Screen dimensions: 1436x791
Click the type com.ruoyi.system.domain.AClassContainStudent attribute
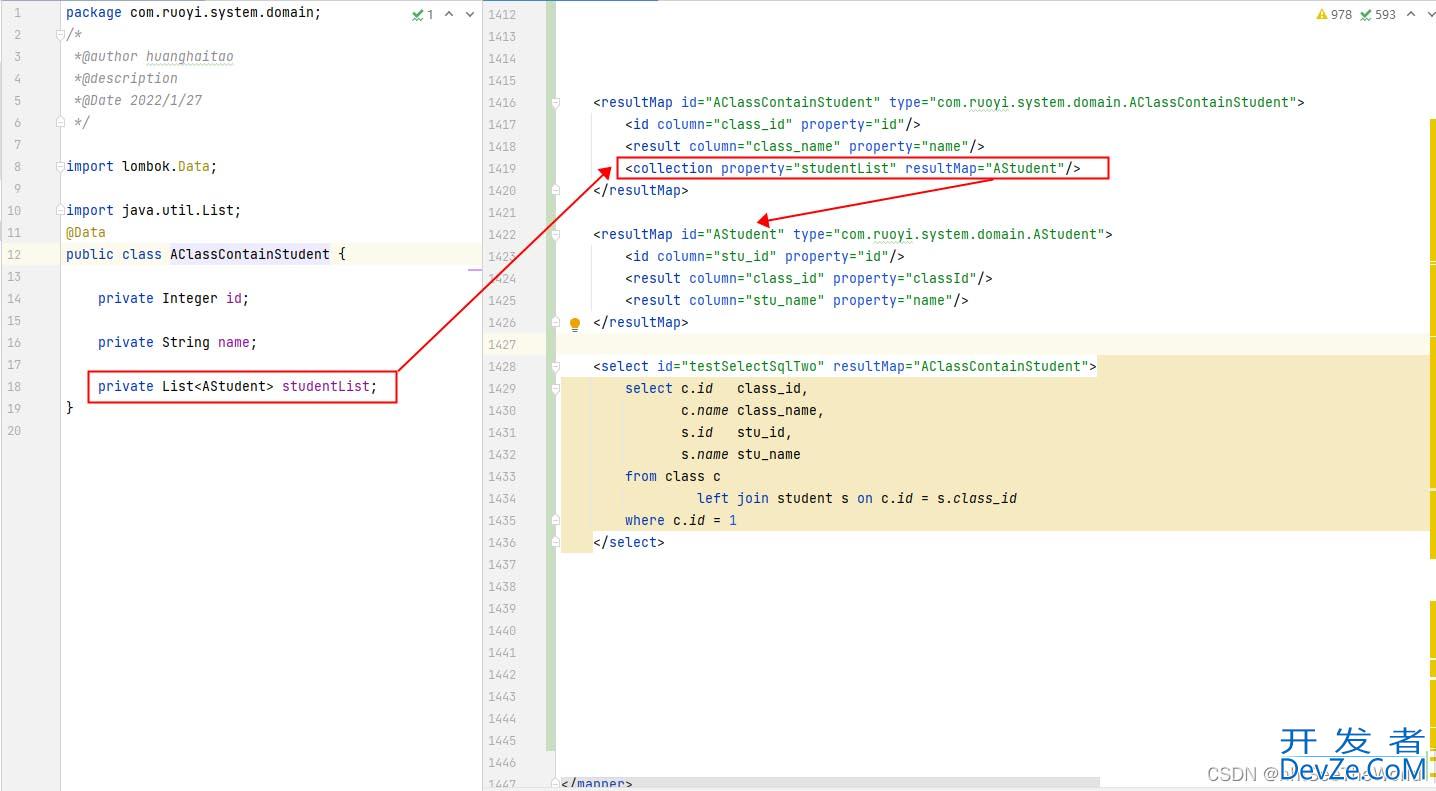[1092, 102]
